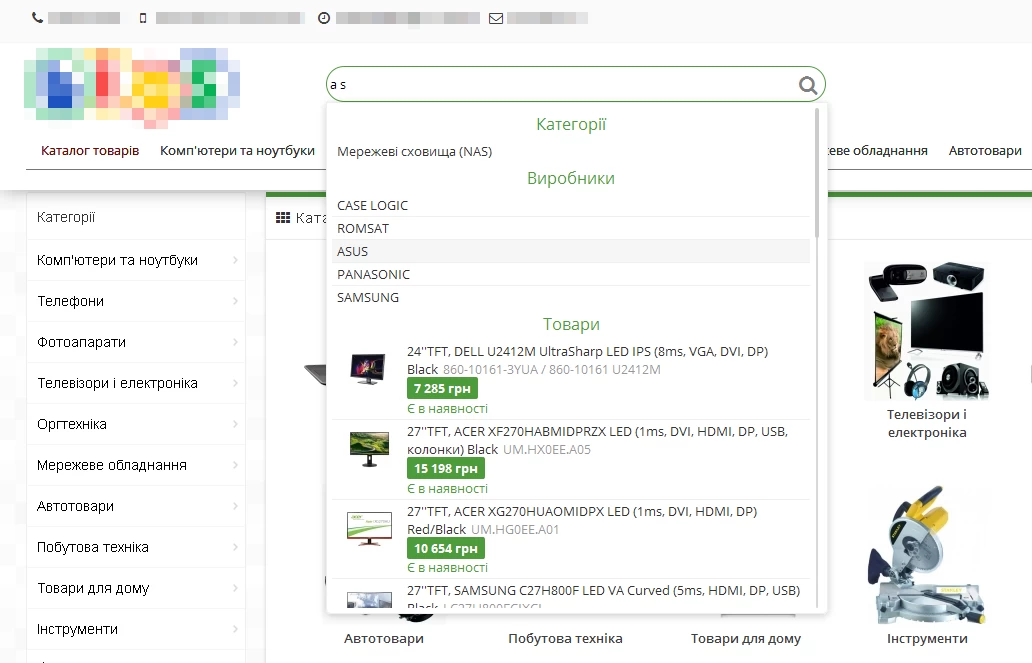Choose manufacturer SAMSUNG

[571, 298]
